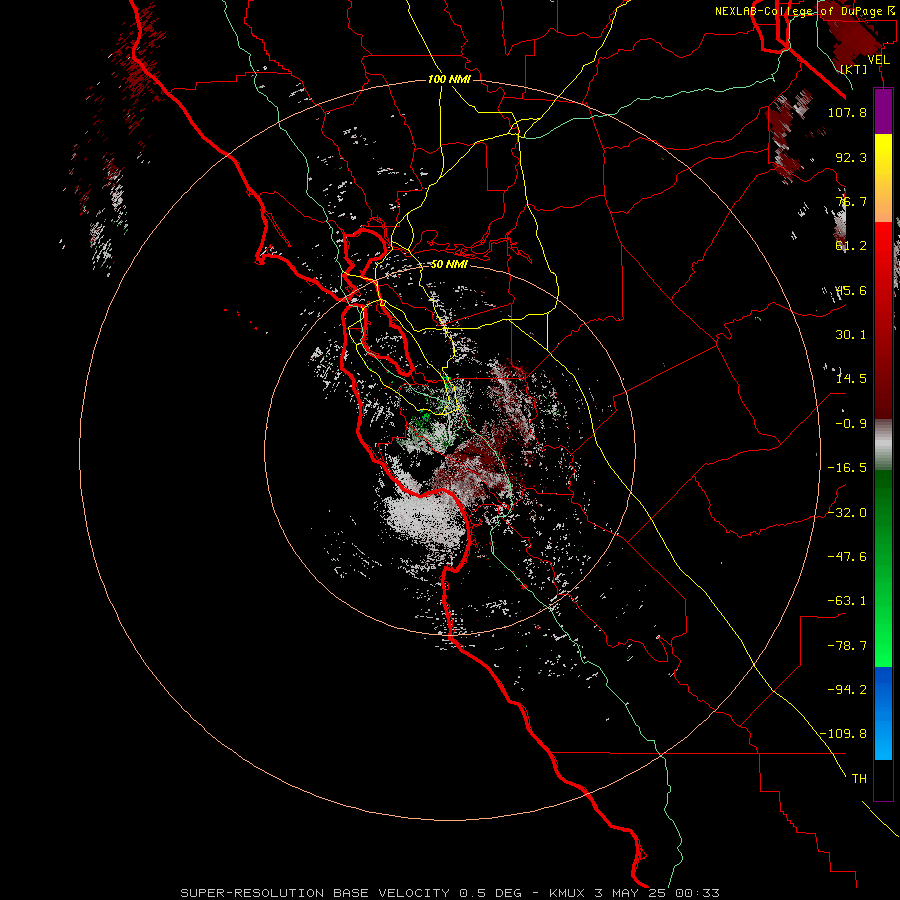900x900 pixels.
Task: Click the "45.6" scale value
Action: pos(851,290)
